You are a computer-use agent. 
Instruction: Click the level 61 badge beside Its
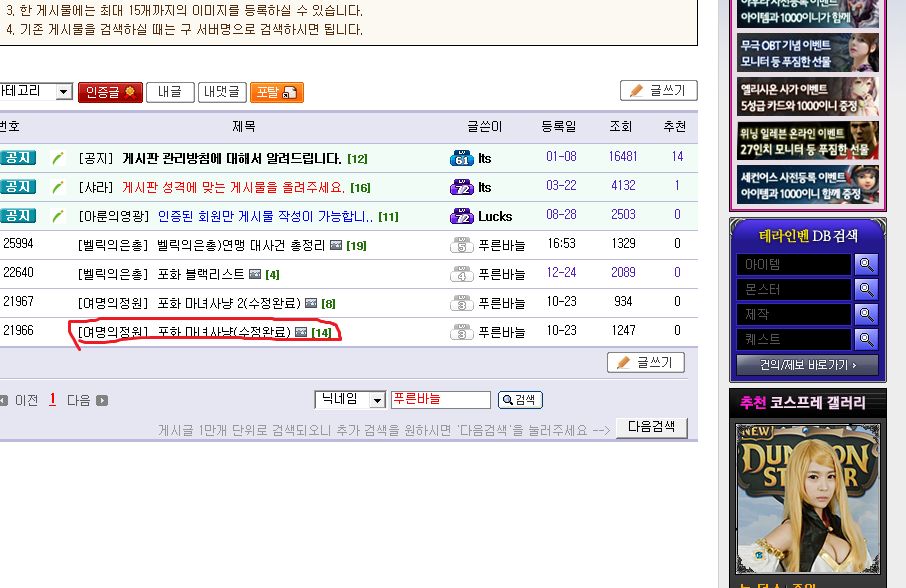click(x=461, y=158)
